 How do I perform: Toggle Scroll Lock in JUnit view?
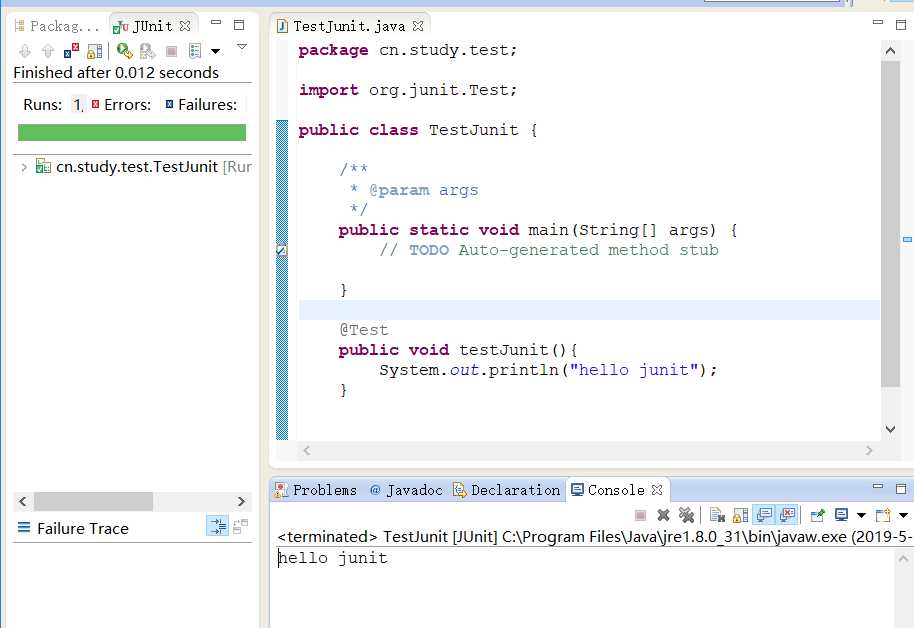click(94, 51)
